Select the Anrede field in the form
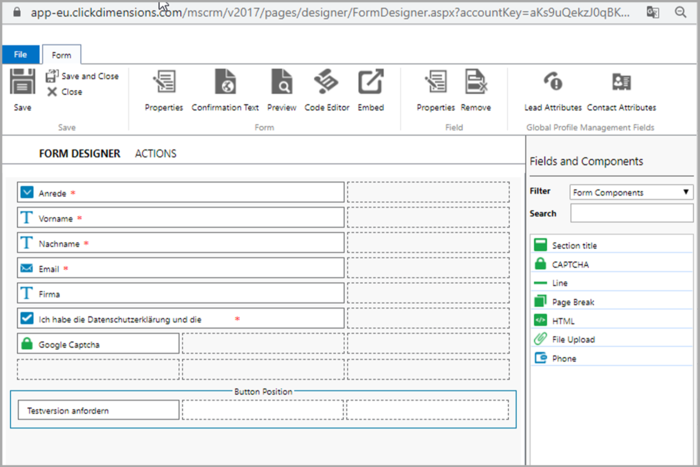Image resolution: width=700 pixels, height=467 pixels. click(181, 192)
